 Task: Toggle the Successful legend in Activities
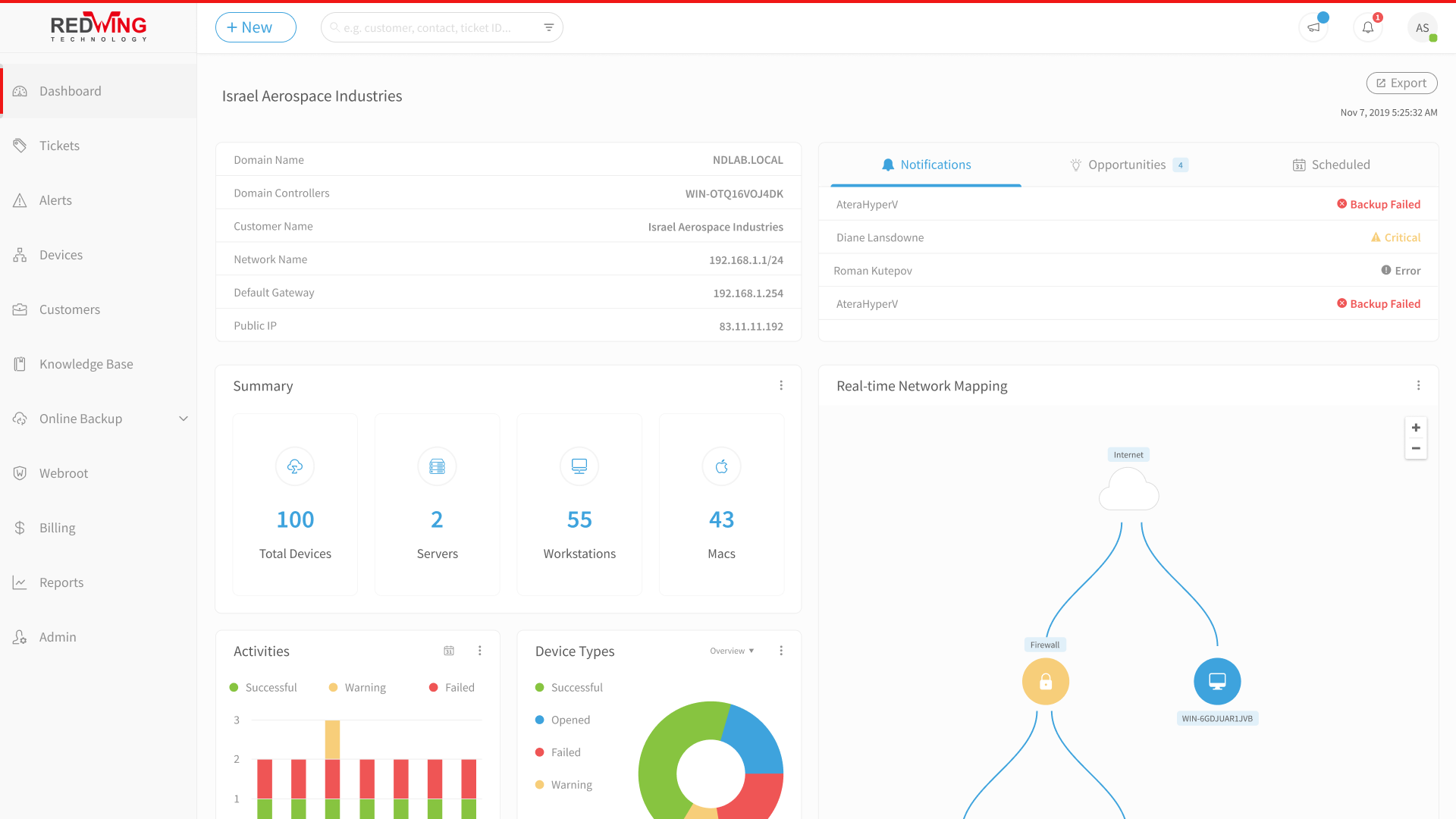click(263, 687)
